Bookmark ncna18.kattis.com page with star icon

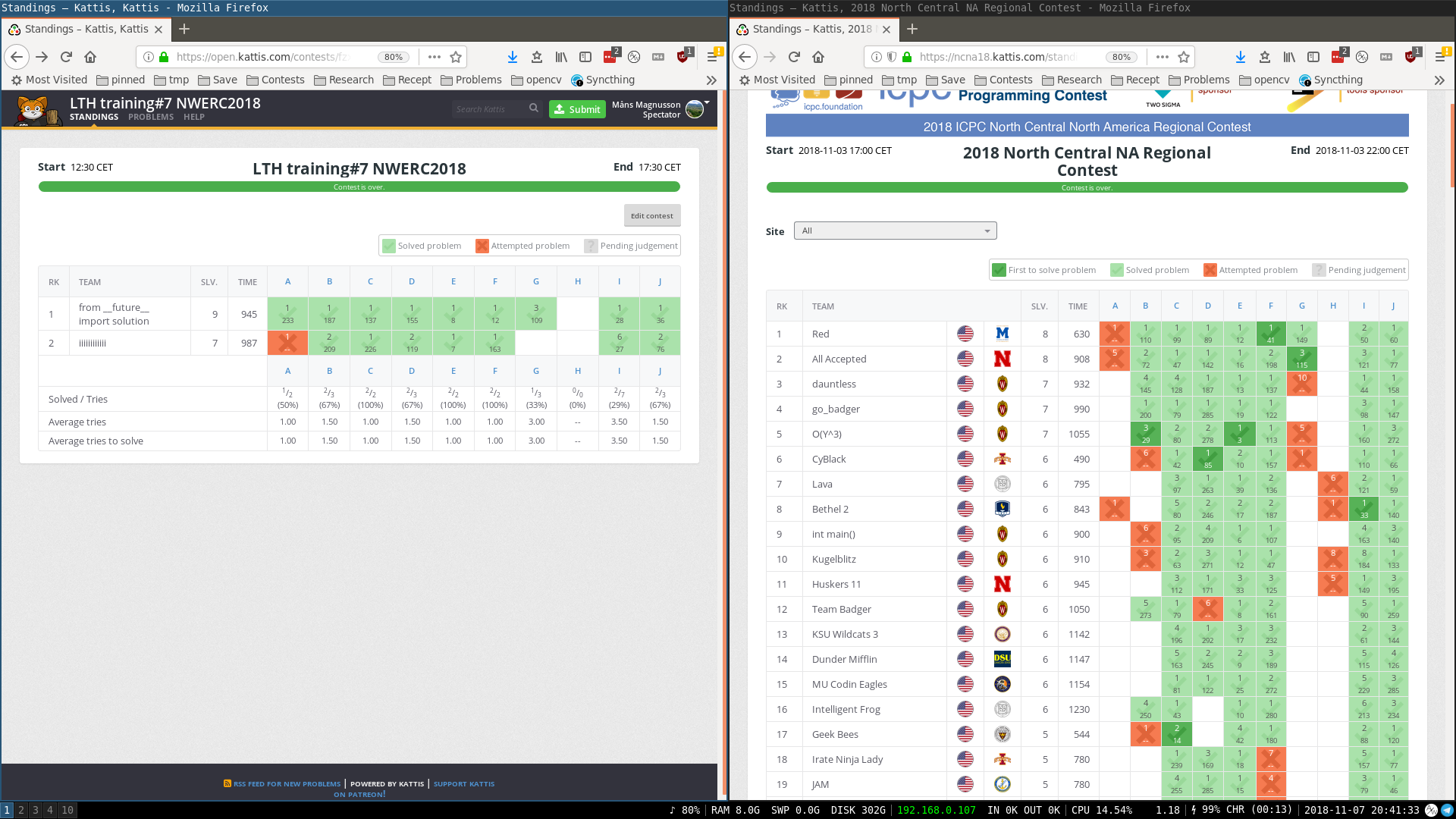[1184, 57]
